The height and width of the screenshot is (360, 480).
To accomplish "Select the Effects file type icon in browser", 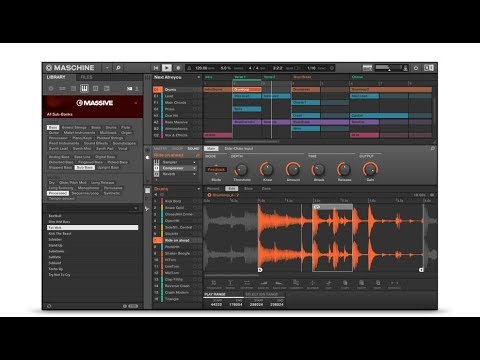I will pyautogui.click(x=96, y=89).
